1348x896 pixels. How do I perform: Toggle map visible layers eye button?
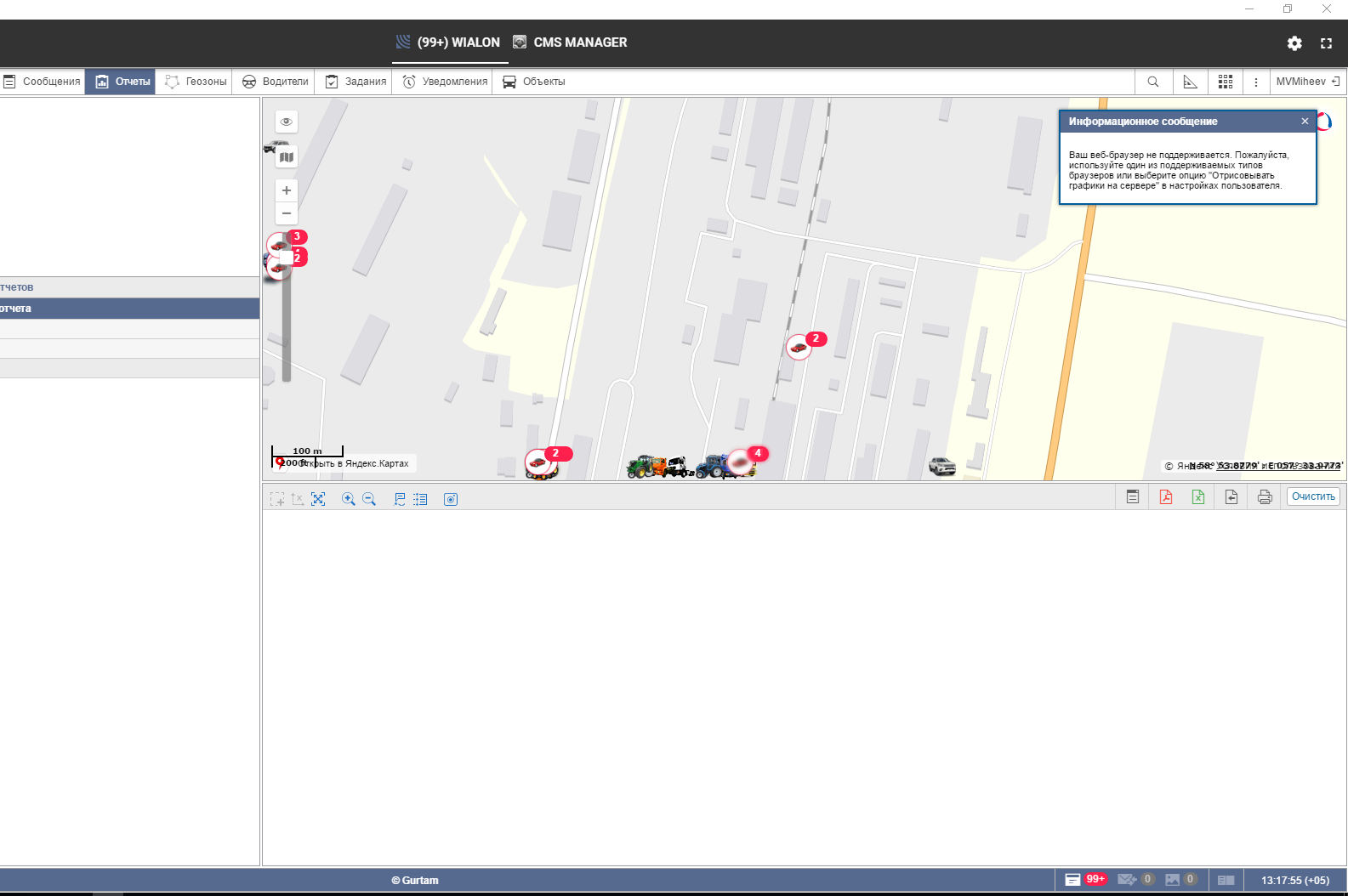click(287, 122)
